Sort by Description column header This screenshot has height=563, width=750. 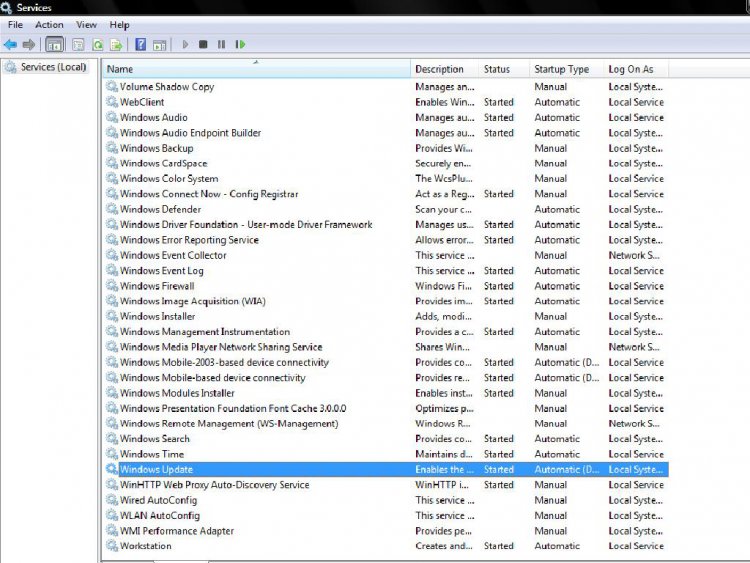click(444, 69)
